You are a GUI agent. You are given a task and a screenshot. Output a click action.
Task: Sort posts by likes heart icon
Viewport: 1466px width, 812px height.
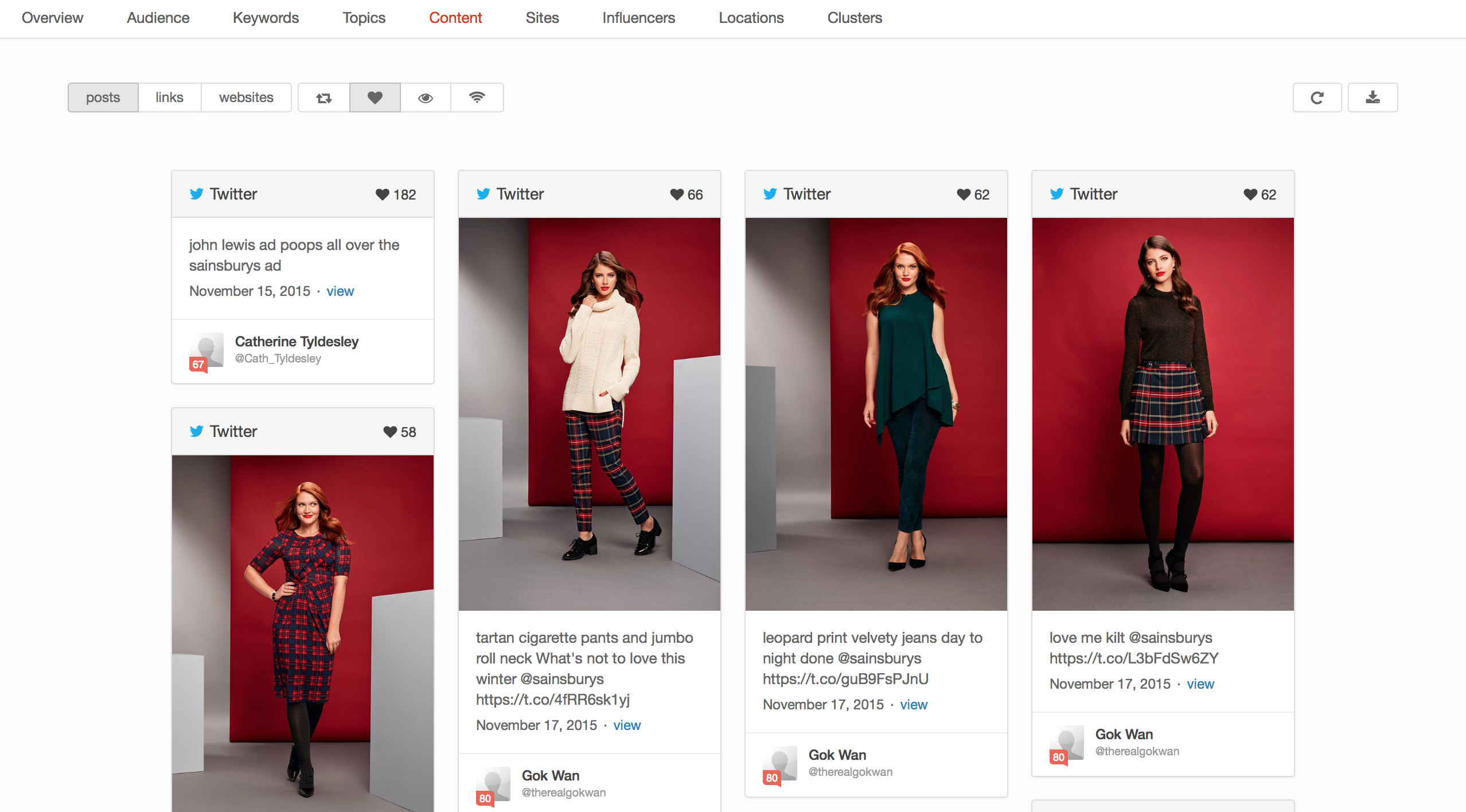(375, 97)
